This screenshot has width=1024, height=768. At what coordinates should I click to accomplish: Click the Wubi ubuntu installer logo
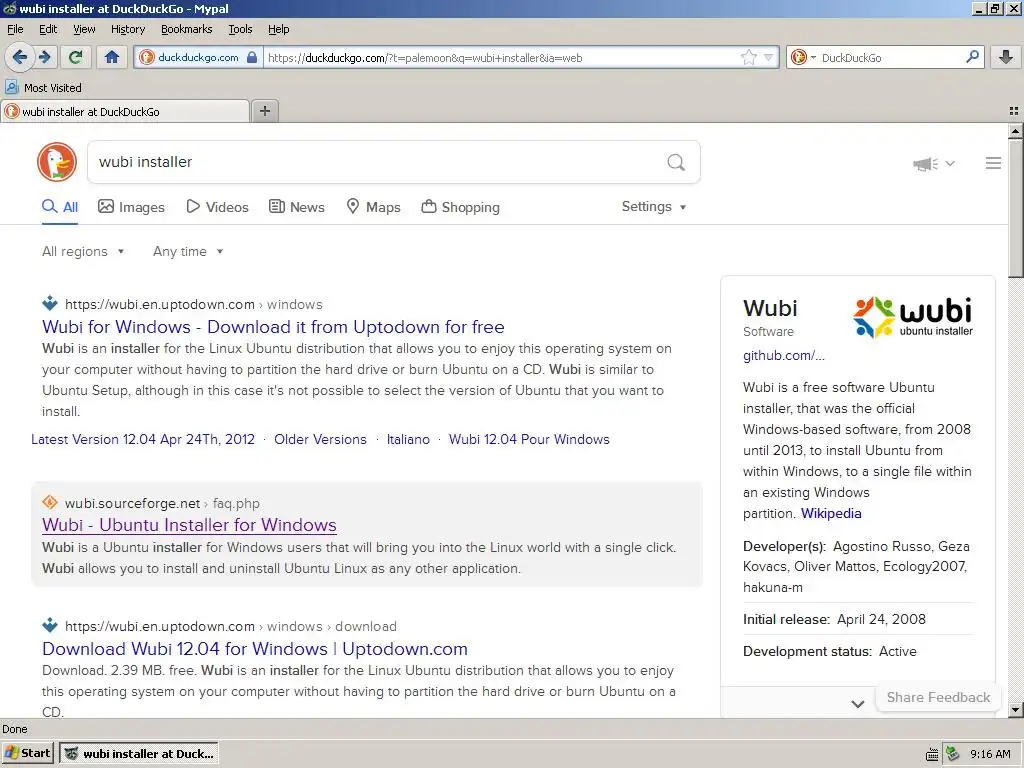(x=913, y=317)
